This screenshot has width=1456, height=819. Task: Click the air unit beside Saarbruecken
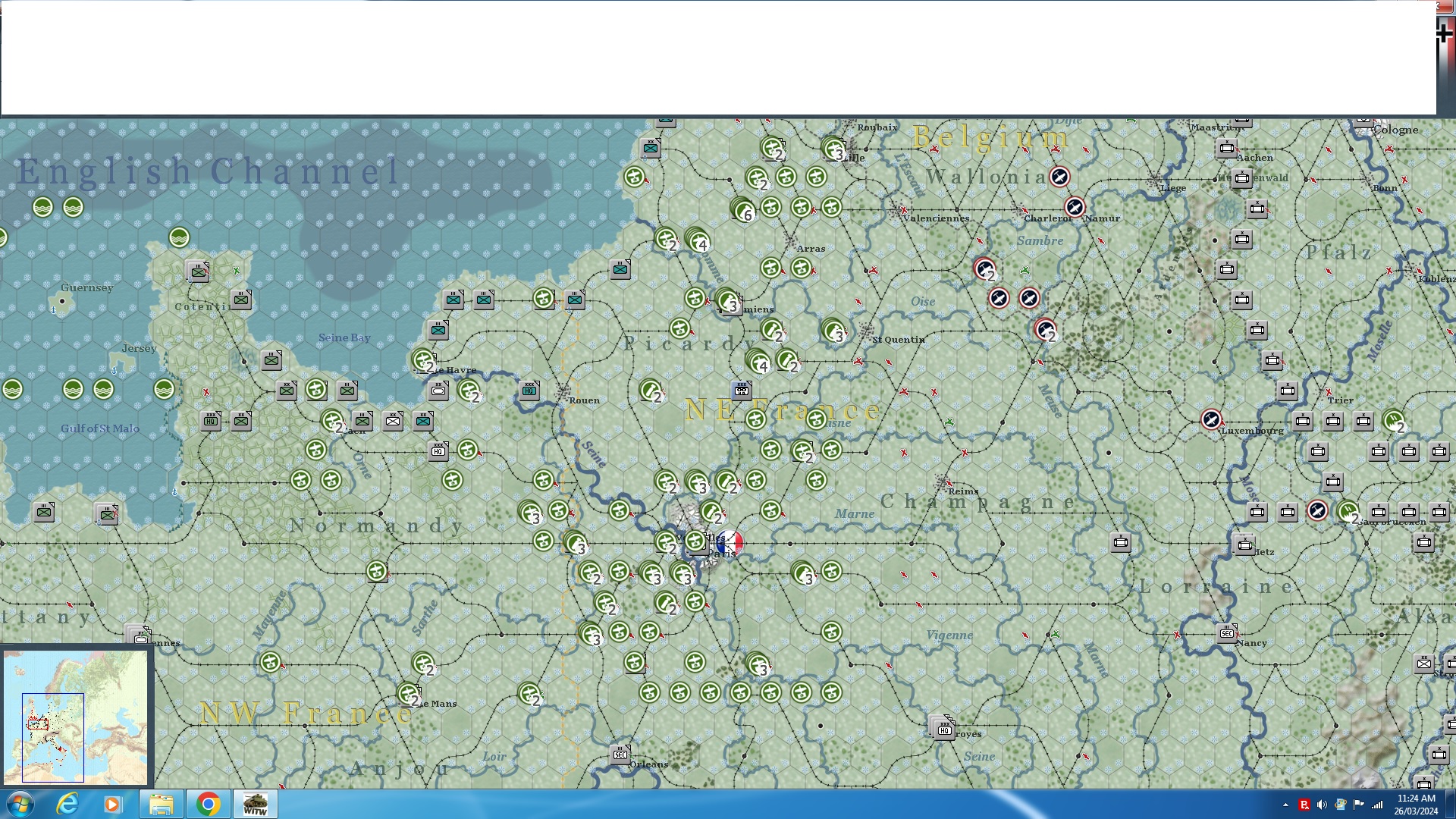pos(1317,511)
